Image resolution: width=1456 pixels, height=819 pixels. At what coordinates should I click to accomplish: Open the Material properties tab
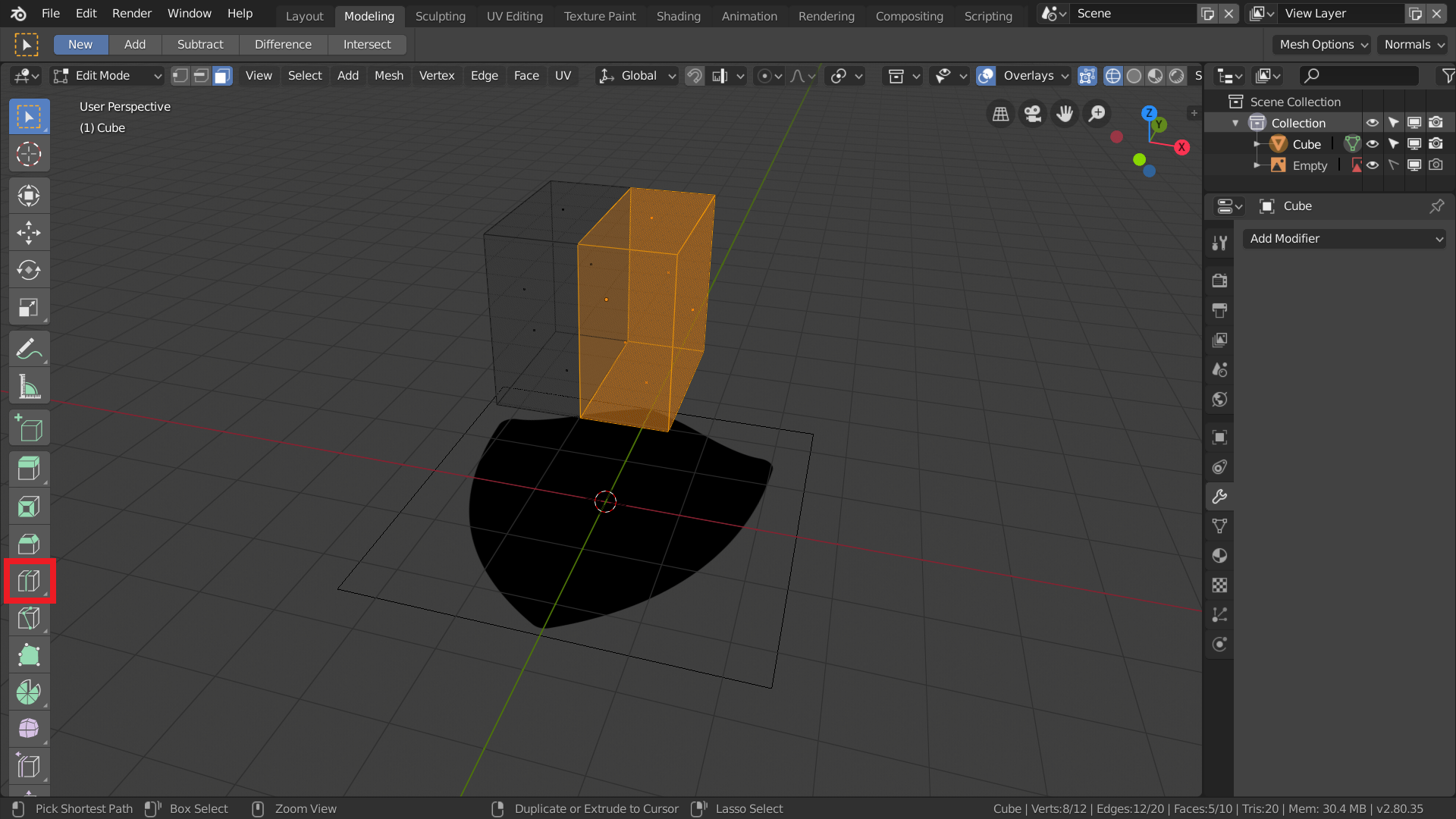coord(1219,556)
